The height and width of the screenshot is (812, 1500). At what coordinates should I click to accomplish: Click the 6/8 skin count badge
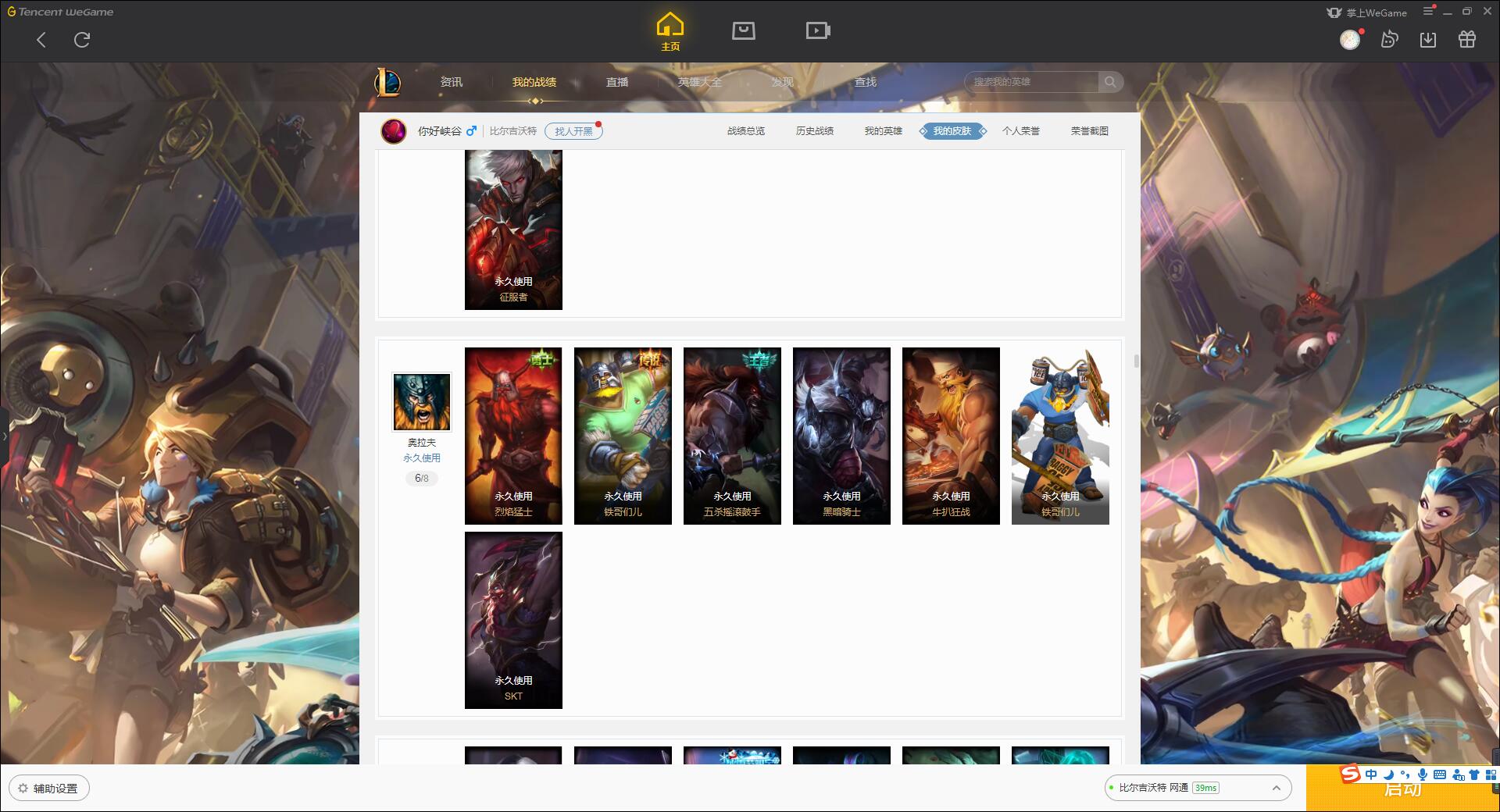pyautogui.click(x=422, y=478)
